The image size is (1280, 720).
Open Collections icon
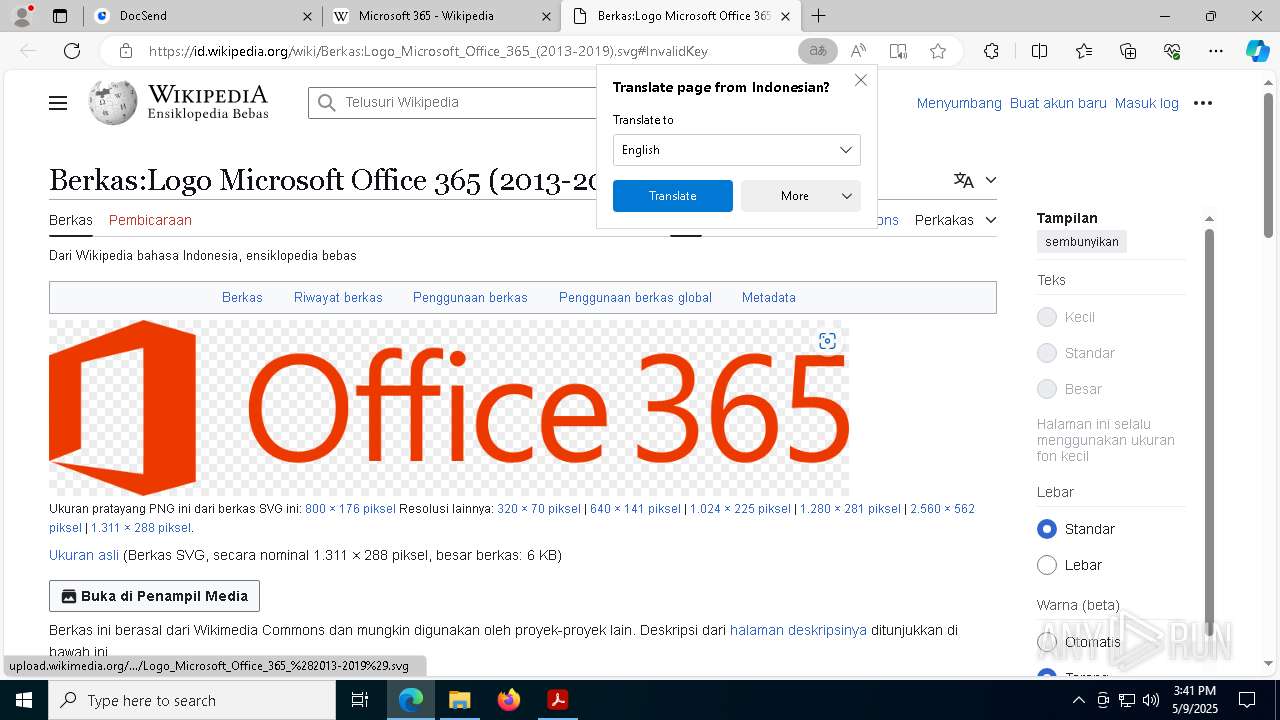click(1128, 51)
